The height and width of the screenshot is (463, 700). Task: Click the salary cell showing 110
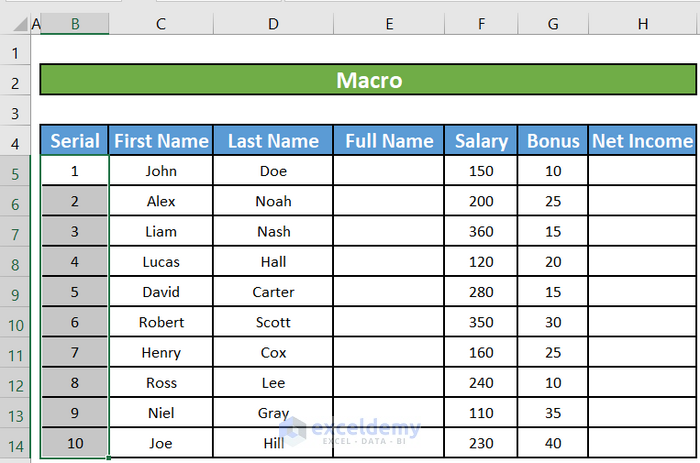(x=481, y=413)
